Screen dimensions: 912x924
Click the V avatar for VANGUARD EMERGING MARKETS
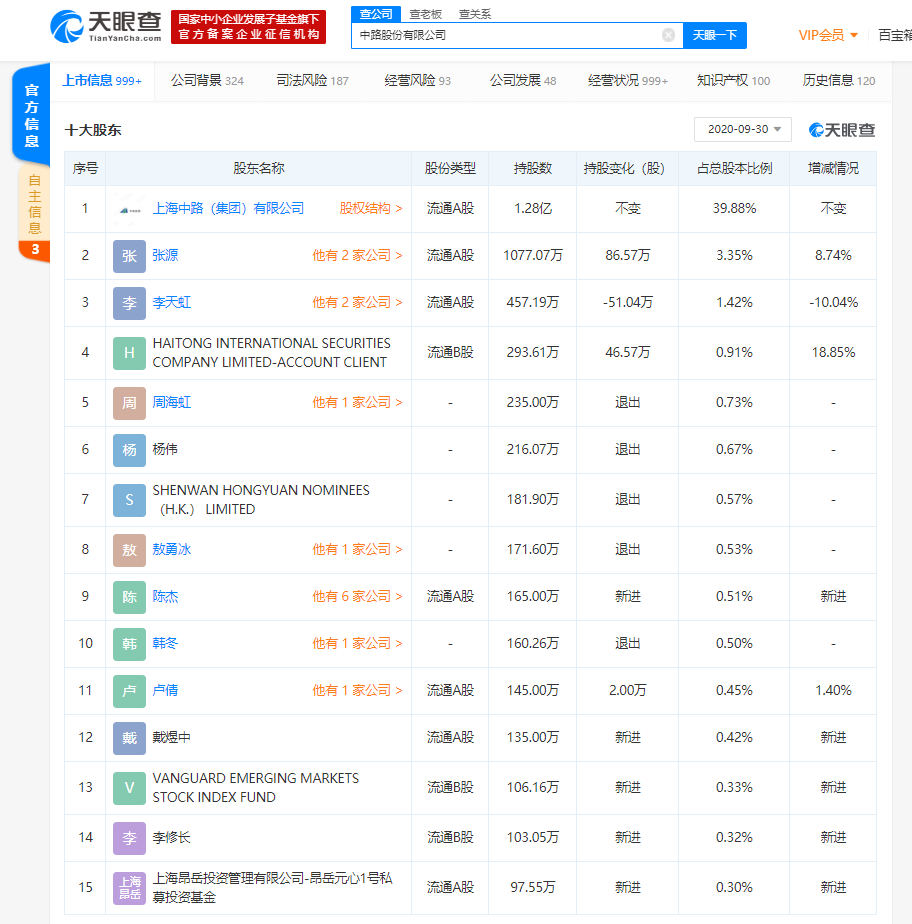point(129,788)
